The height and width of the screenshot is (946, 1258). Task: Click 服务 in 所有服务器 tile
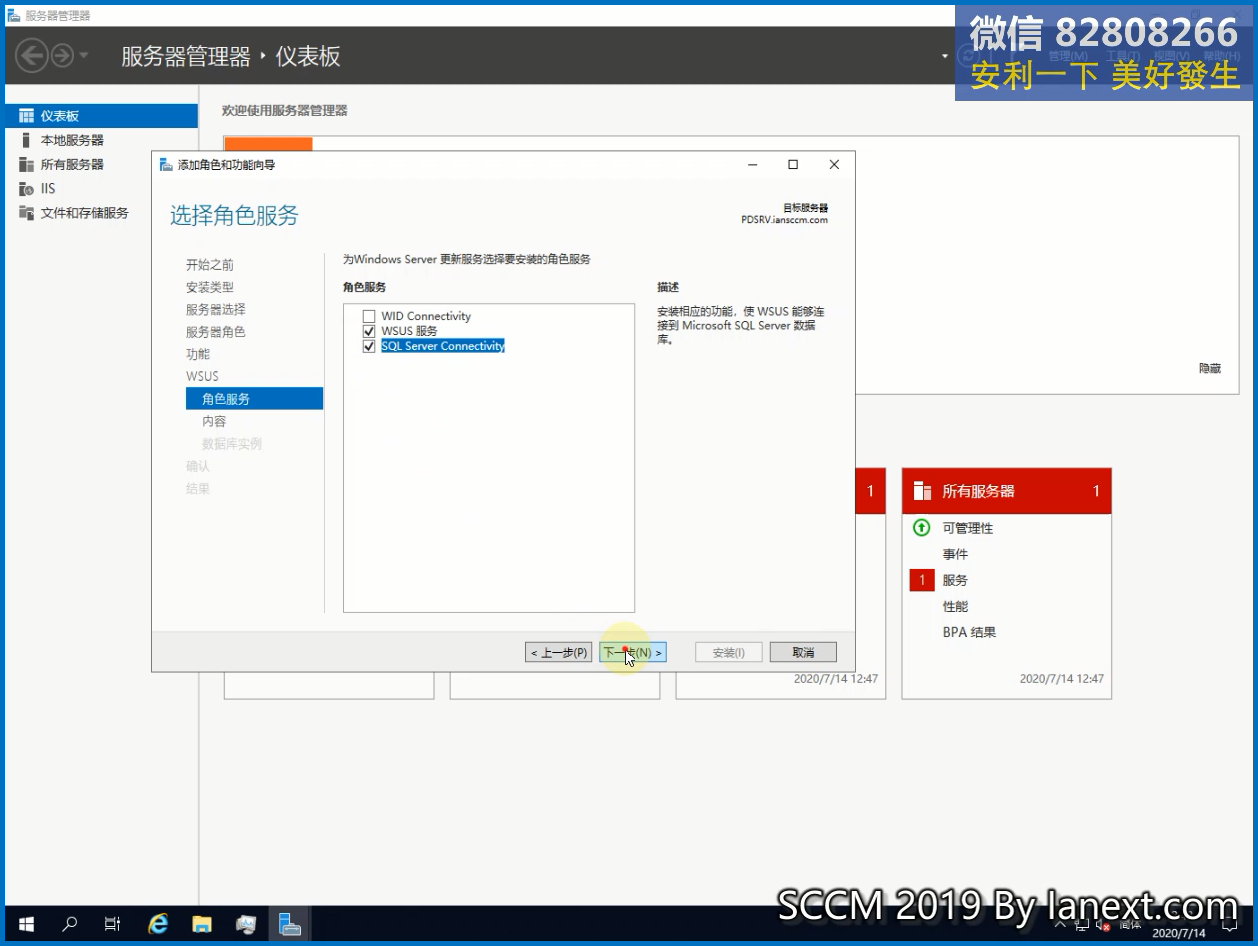(x=955, y=580)
